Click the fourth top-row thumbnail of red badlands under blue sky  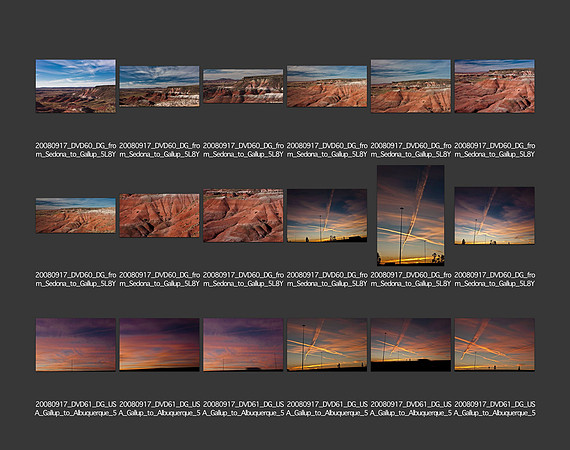click(x=327, y=86)
